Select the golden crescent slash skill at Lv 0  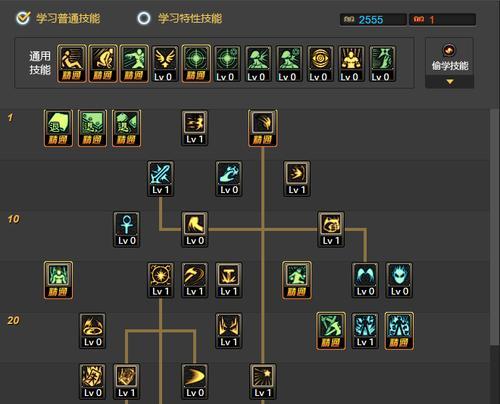[195, 381]
